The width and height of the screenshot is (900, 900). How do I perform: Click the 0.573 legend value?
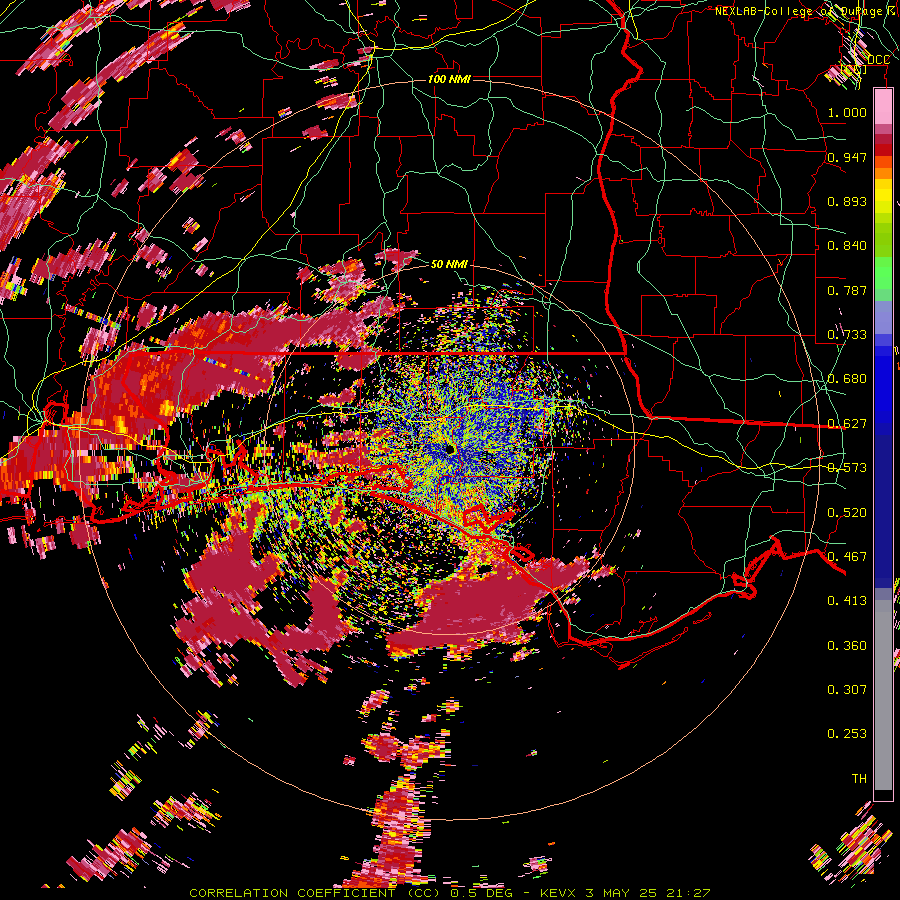pos(847,468)
